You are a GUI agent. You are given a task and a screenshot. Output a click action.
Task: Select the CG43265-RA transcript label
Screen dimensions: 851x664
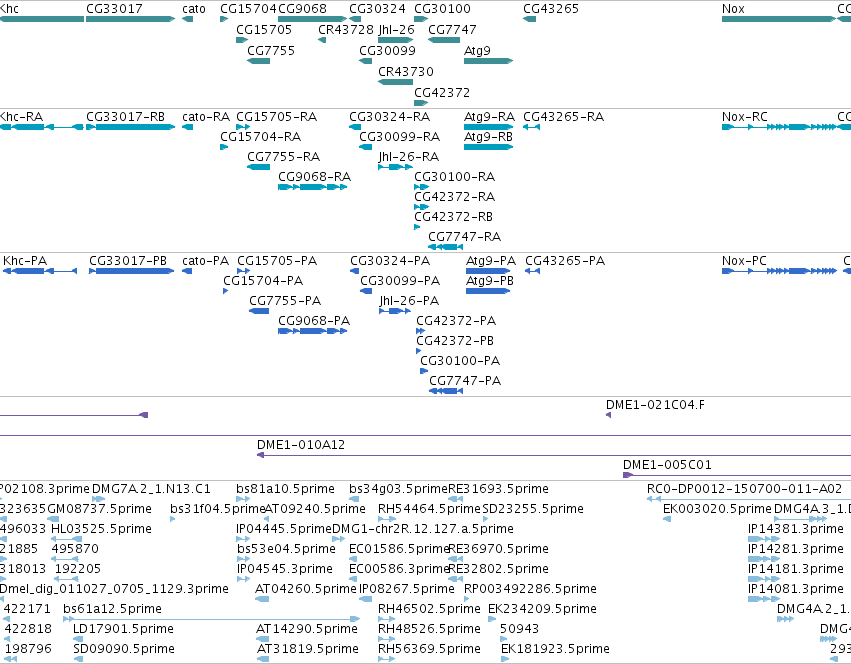click(563, 117)
